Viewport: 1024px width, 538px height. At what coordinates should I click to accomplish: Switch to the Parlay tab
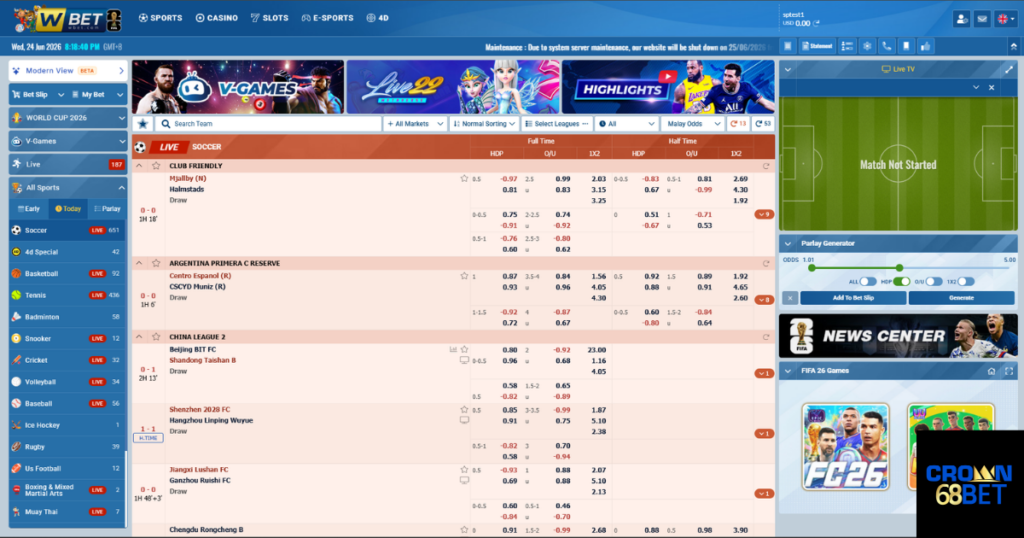107,209
